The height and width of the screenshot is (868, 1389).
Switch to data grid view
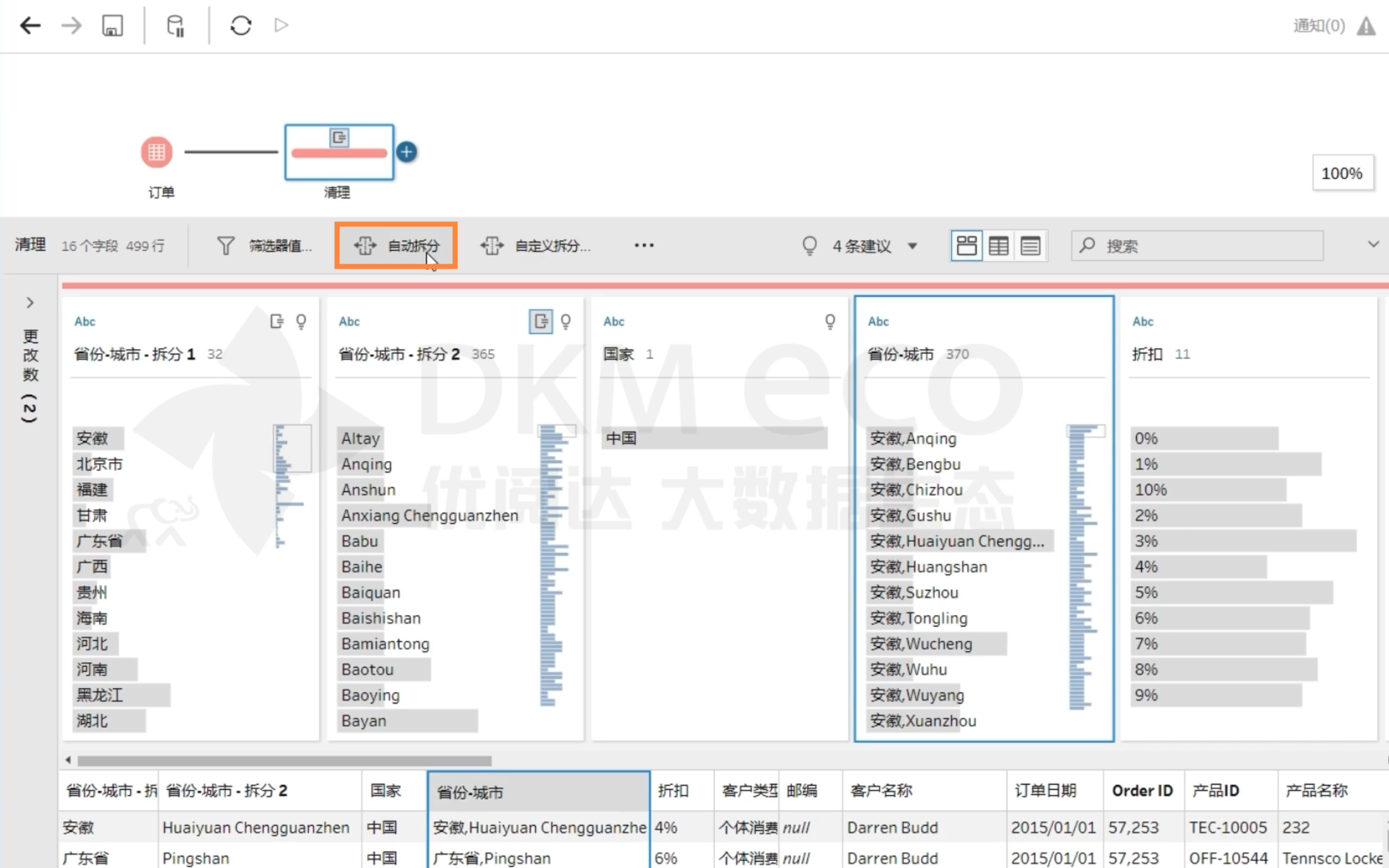click(x=999, y=245)
